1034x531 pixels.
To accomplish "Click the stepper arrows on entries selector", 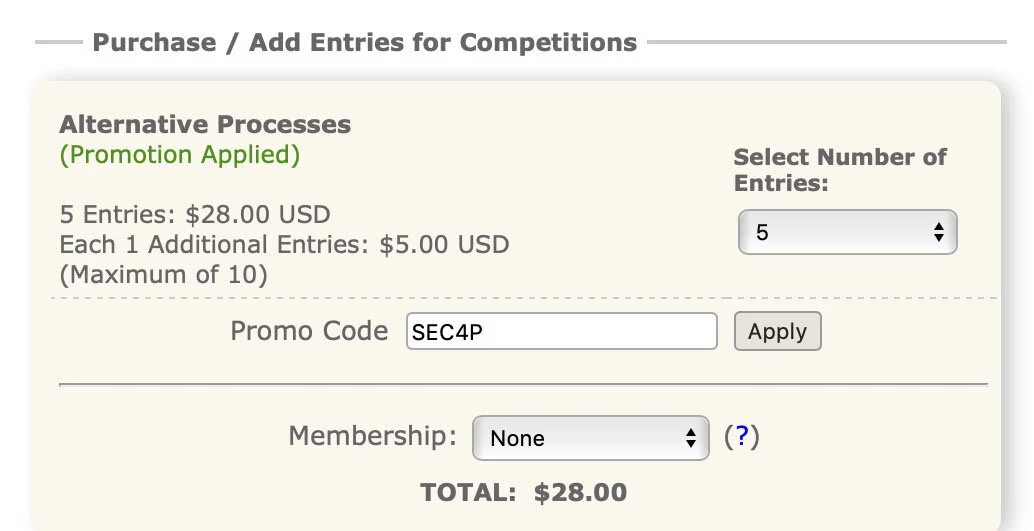I will [938, 233].
